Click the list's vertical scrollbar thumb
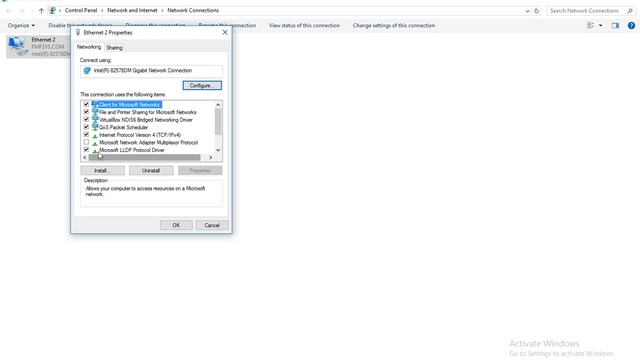This screenshot has width=640, height=360. pos(218,122)
